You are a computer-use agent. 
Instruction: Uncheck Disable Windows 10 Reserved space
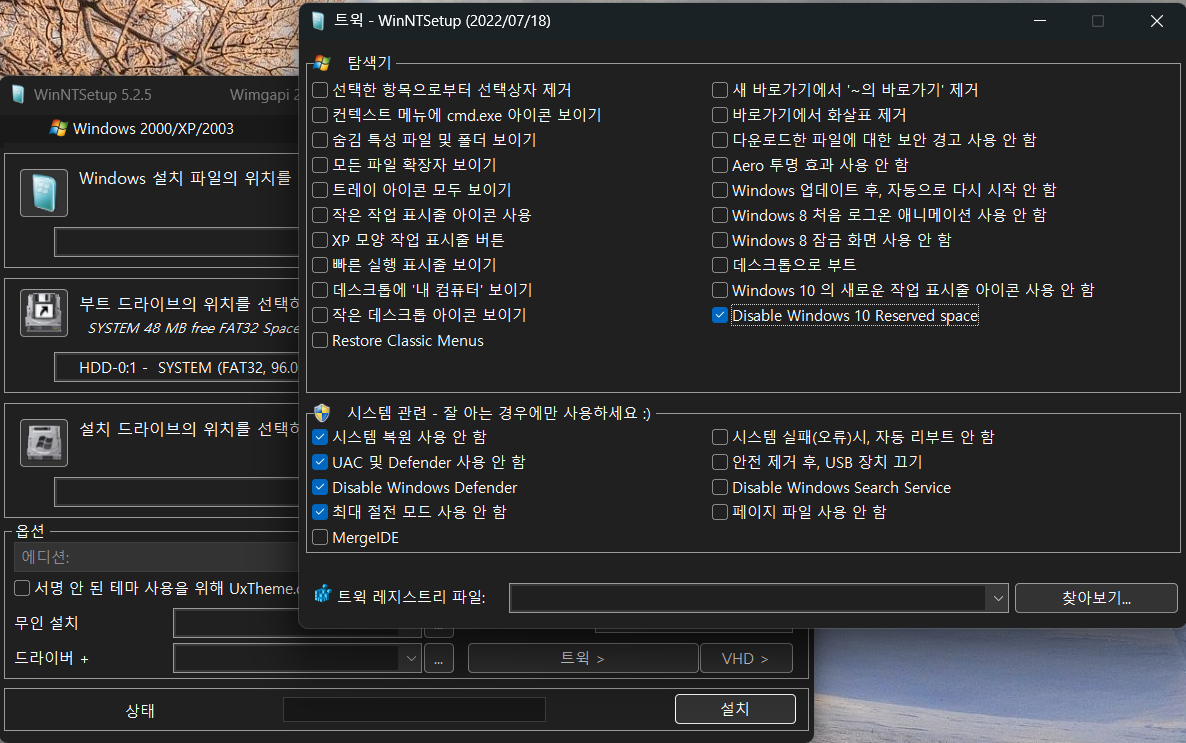pyautogui.click(x=720, y=316)
